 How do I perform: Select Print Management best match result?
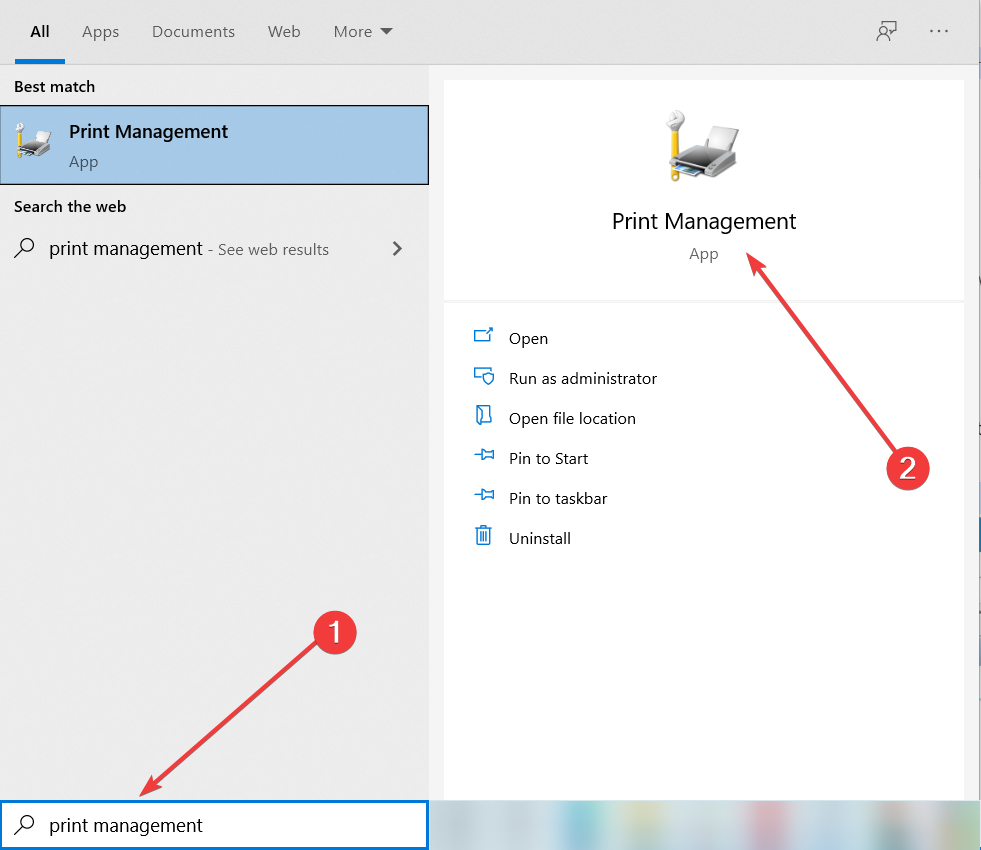(214, 145)
